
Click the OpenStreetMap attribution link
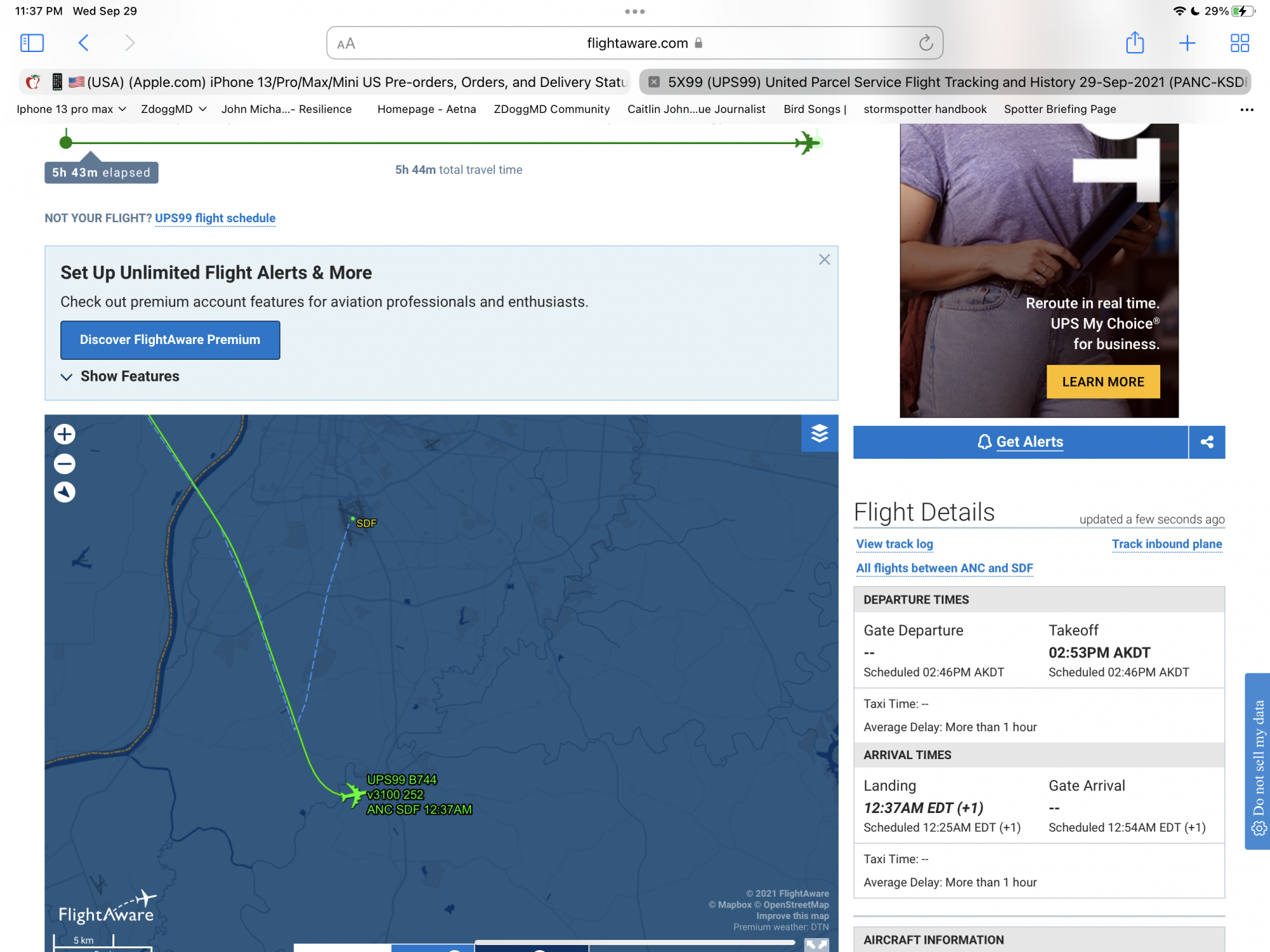pos(791,904)
